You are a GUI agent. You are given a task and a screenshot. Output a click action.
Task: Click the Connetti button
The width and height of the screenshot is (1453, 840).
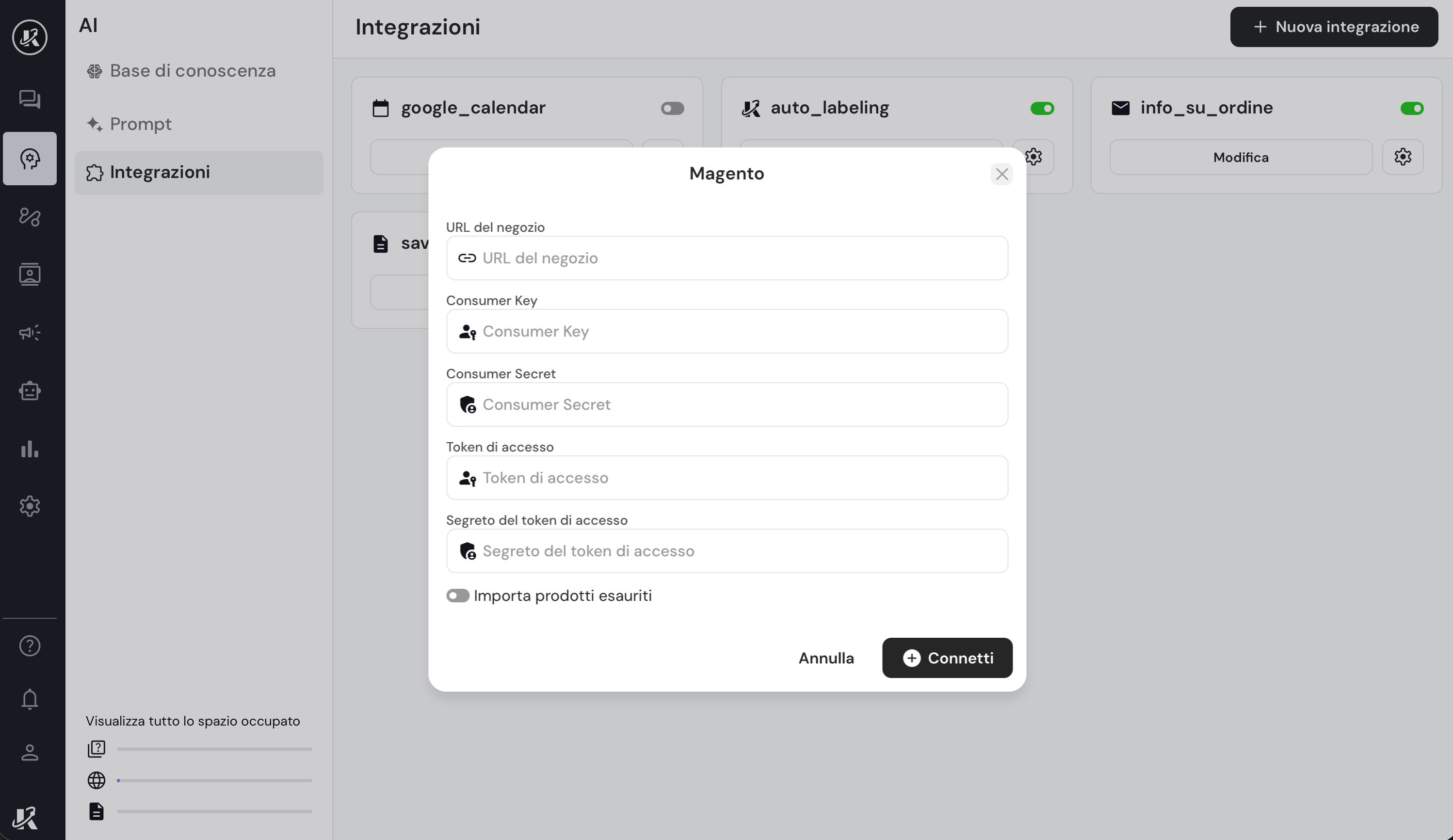947,658
